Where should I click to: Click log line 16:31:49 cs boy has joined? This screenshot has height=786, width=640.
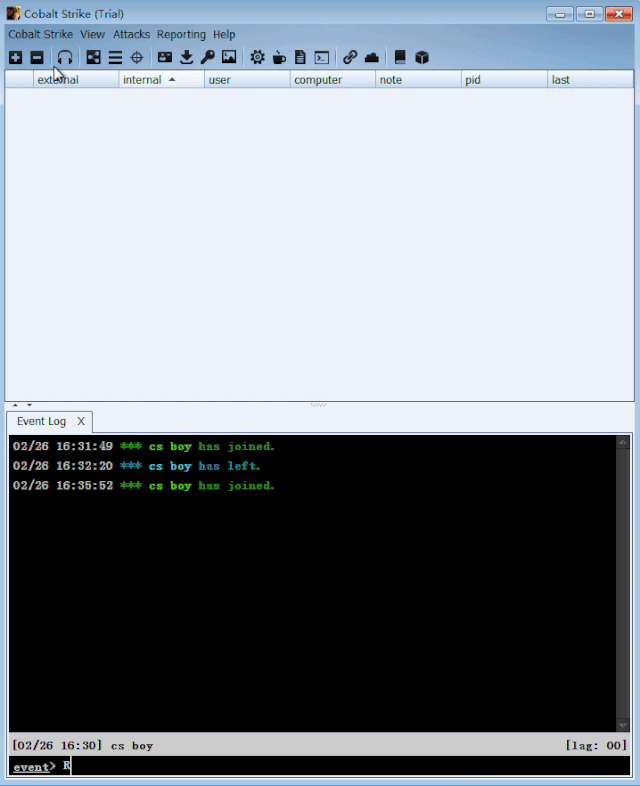tap(144, 446)
